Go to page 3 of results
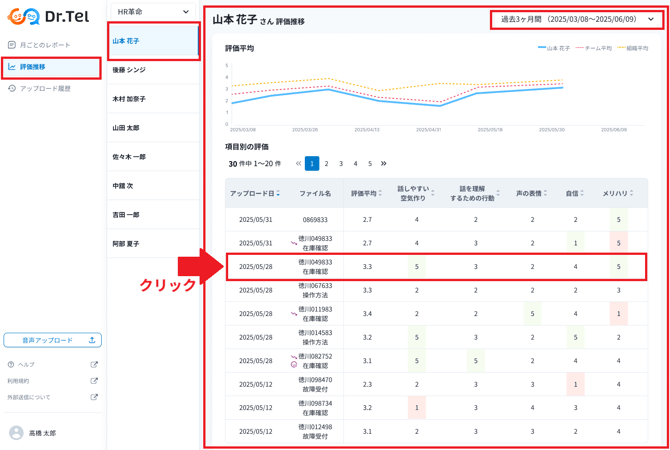The height and width of the screenshot is (450, 670). tap(341, 164)
